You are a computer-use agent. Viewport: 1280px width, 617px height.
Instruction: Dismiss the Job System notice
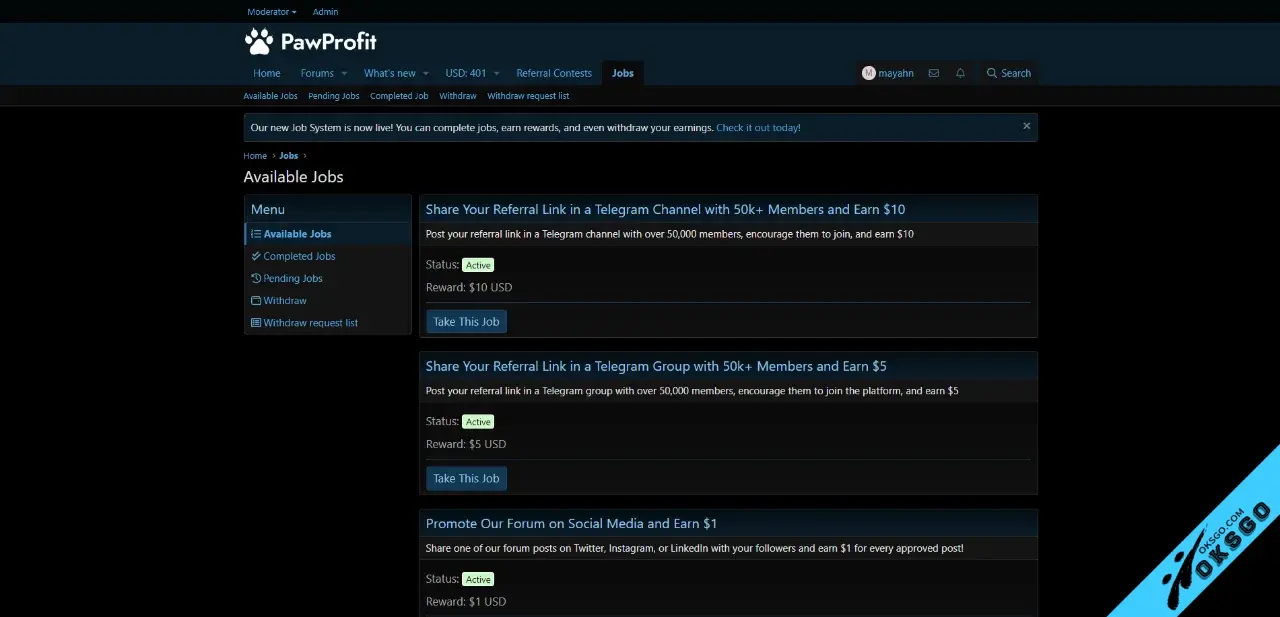pos(1026,126)
